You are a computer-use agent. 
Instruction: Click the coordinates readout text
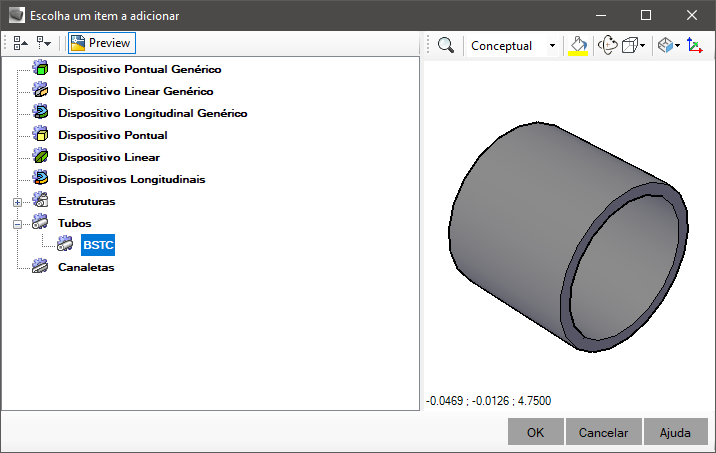488,400
